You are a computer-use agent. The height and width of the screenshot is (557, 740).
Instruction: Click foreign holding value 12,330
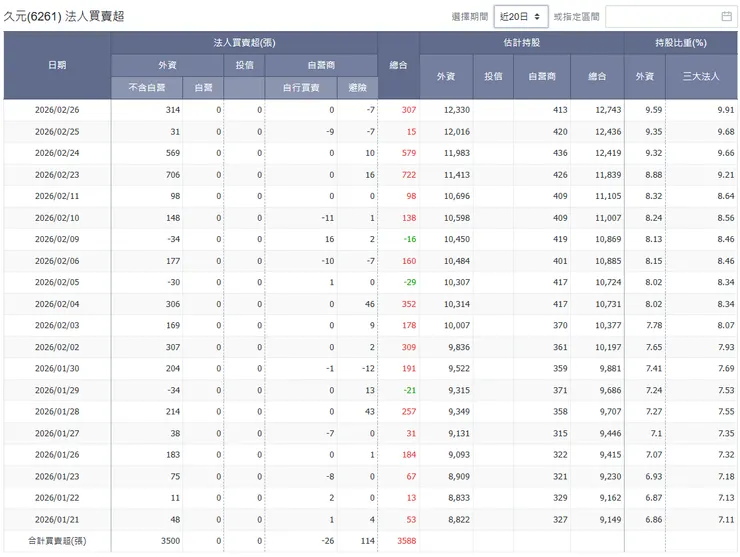(x=457, y=110)
